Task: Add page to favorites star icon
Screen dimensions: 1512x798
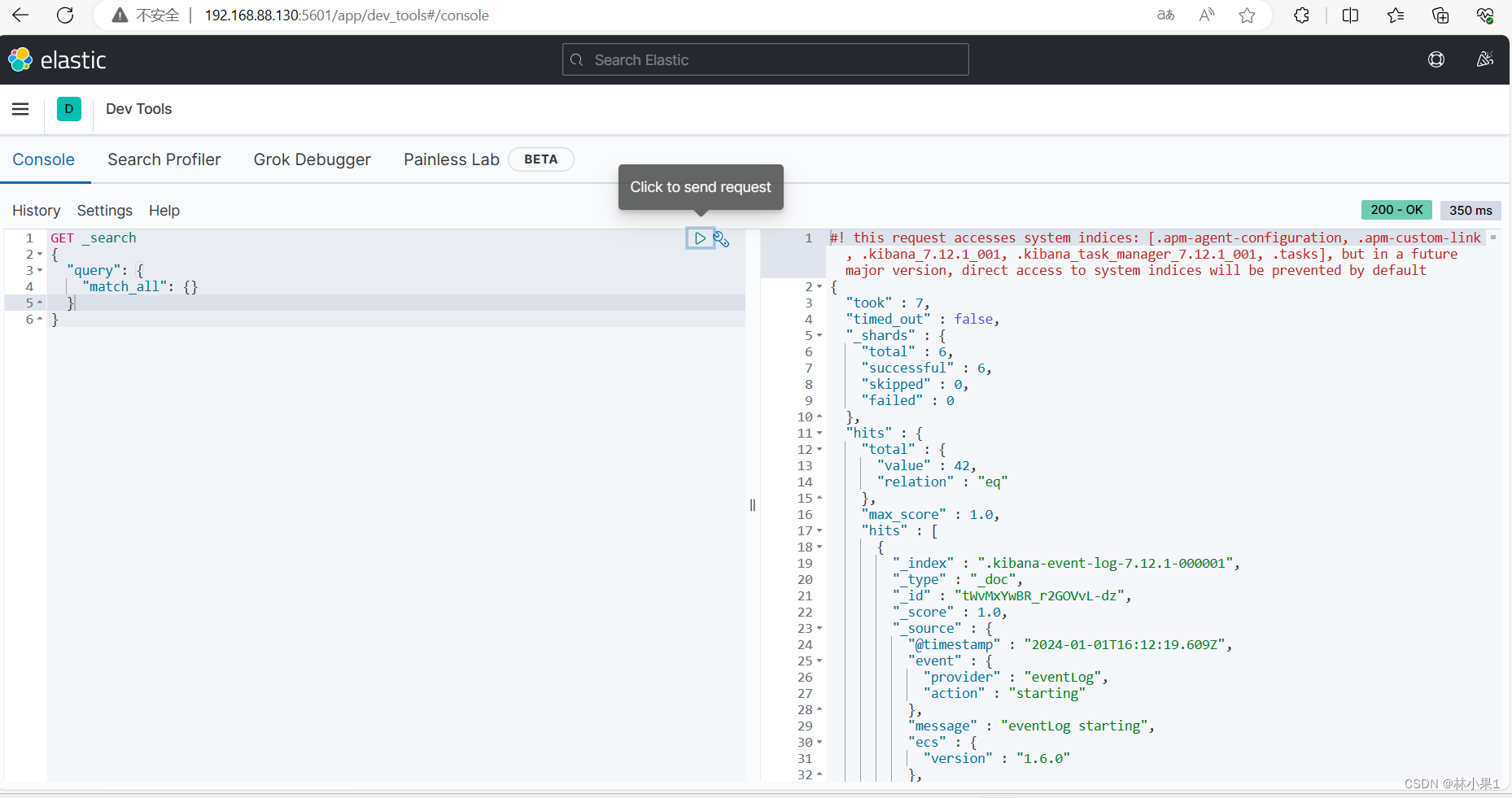Action: coord(1247,15)
